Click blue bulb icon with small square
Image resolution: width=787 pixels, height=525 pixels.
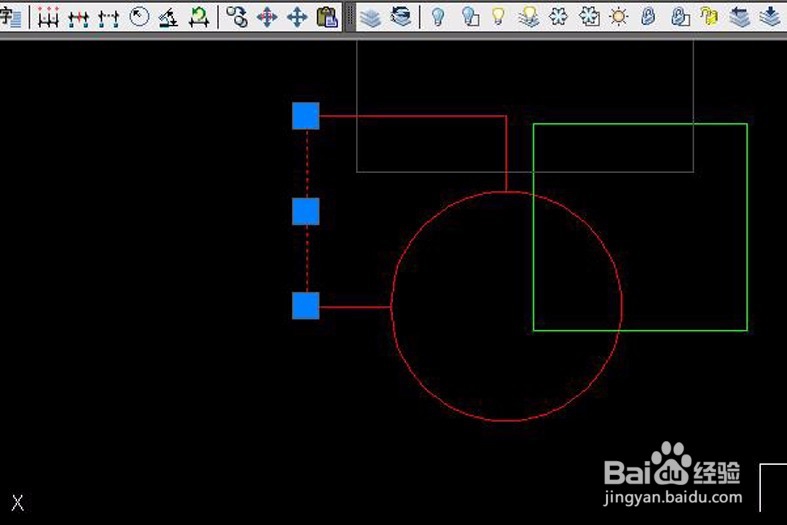click(x=470, y=17)
